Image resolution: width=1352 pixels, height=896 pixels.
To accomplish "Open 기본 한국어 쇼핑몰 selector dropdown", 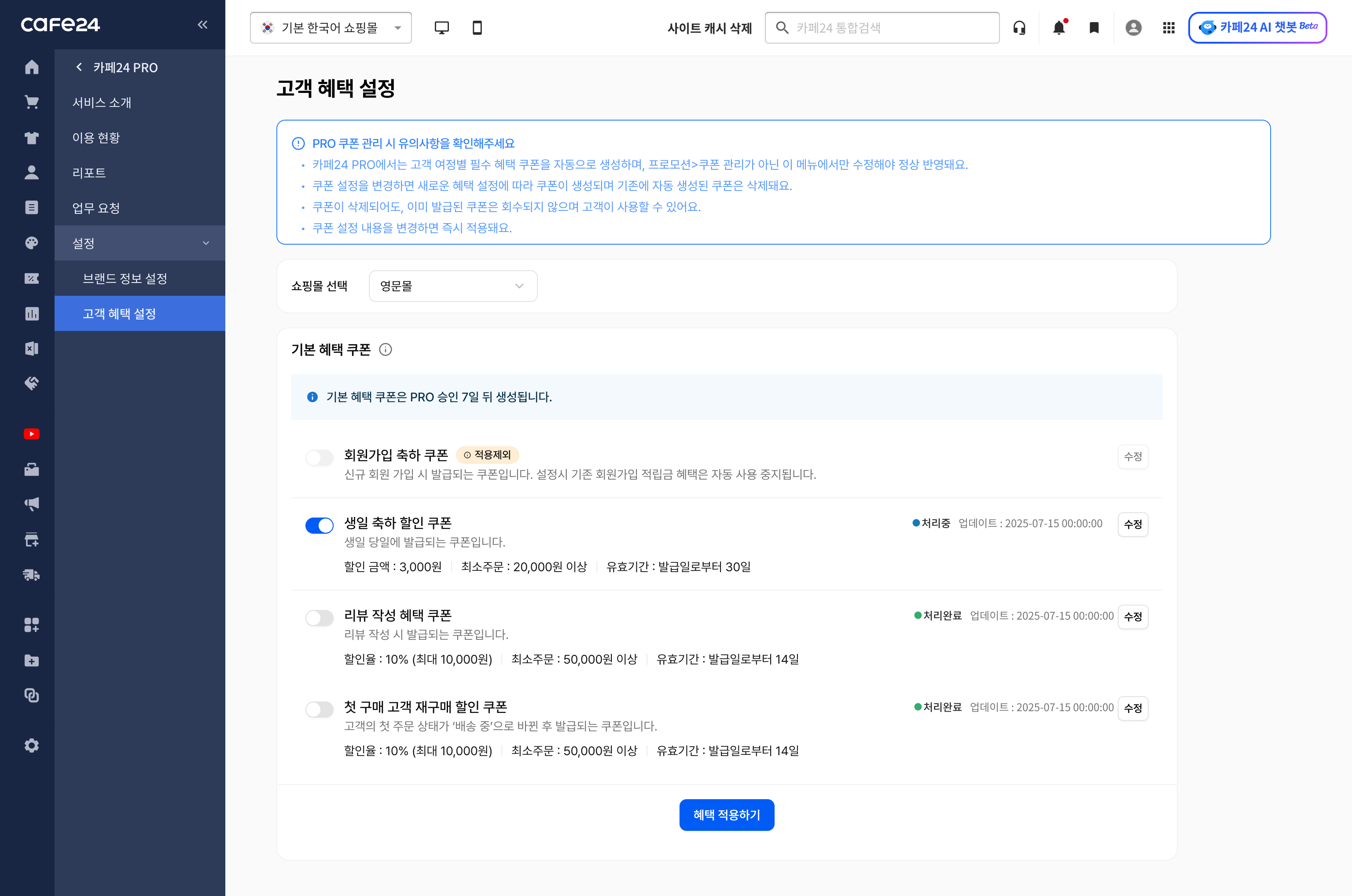I will pos(330,27).
